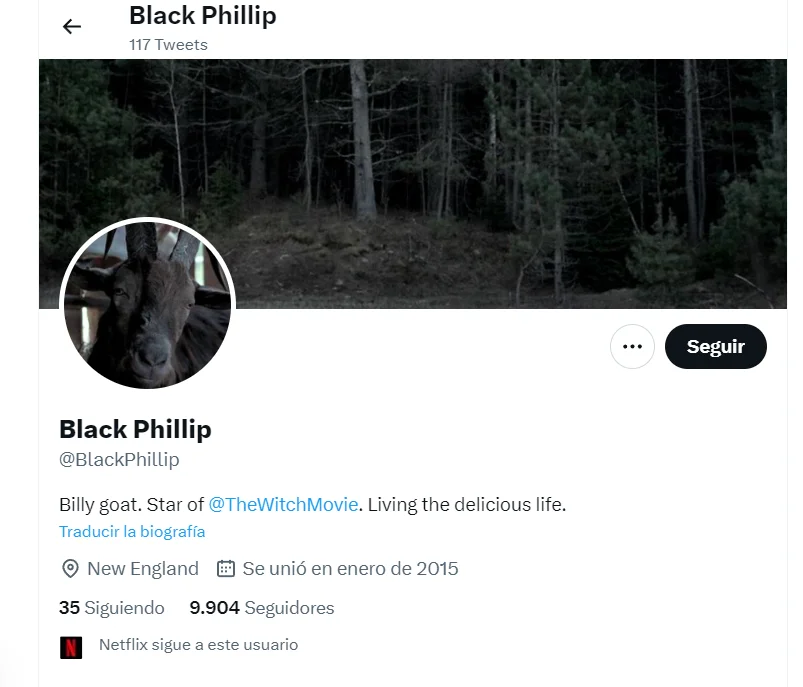
Task: Follow the account with the Seguir button
Action: tap(715, 346)
